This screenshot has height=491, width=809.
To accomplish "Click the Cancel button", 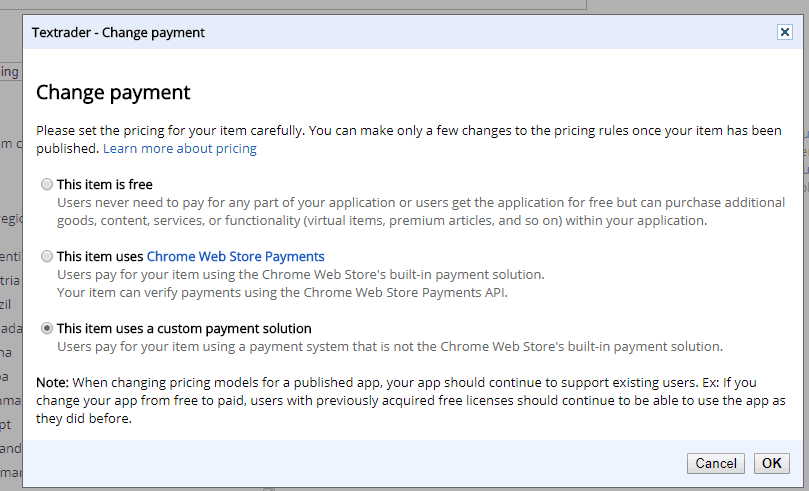I will (x=715, y=463).
